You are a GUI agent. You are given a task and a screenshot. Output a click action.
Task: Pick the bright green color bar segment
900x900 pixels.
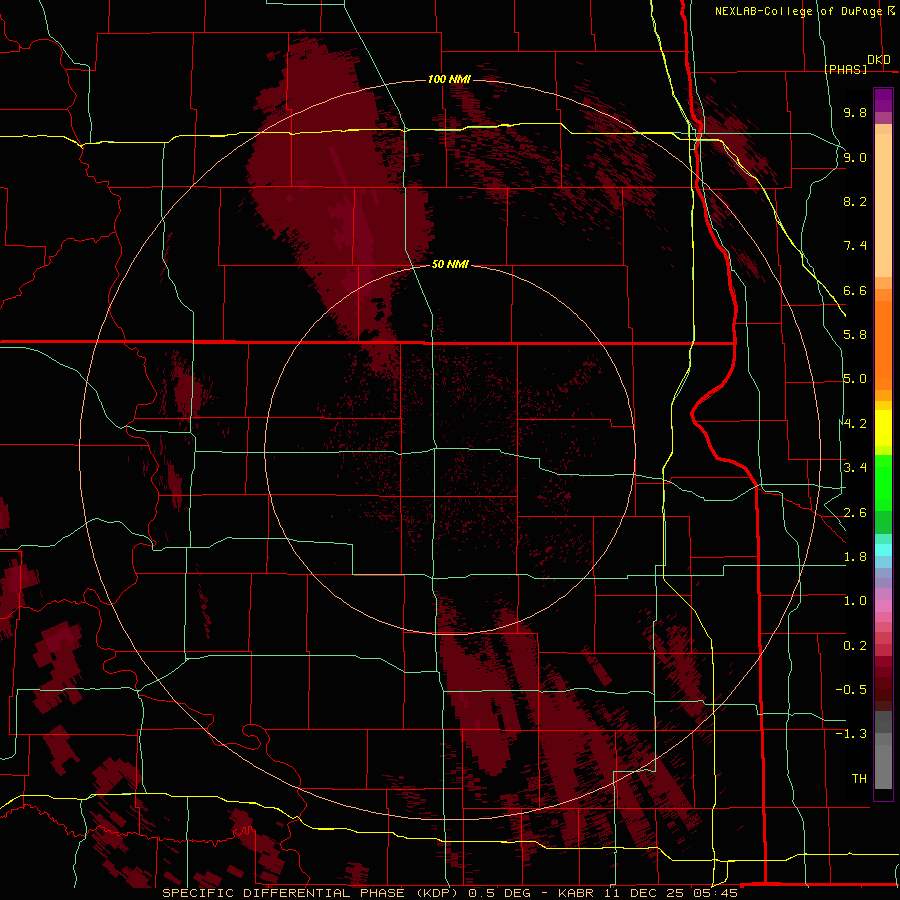tap(883, 483)
